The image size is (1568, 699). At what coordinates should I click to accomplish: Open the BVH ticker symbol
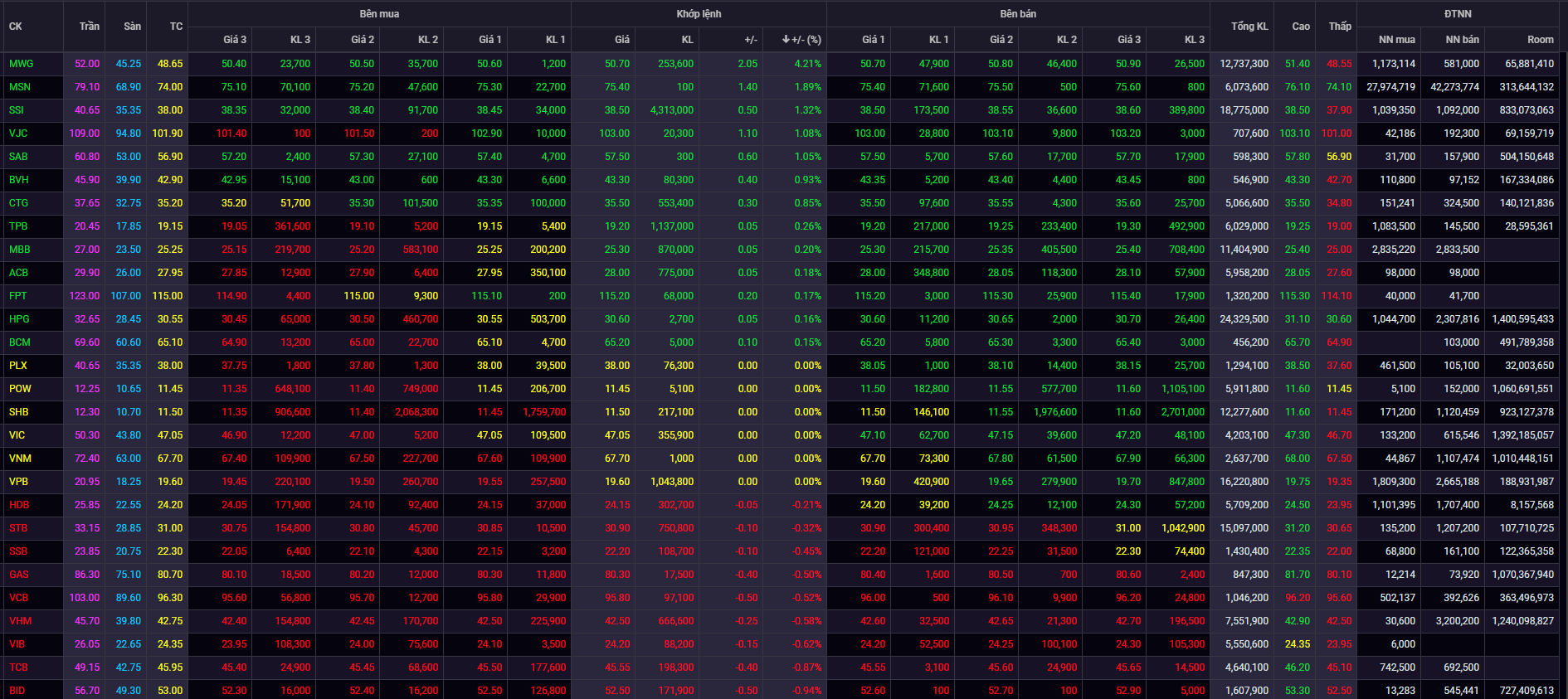tap(19, 180)
